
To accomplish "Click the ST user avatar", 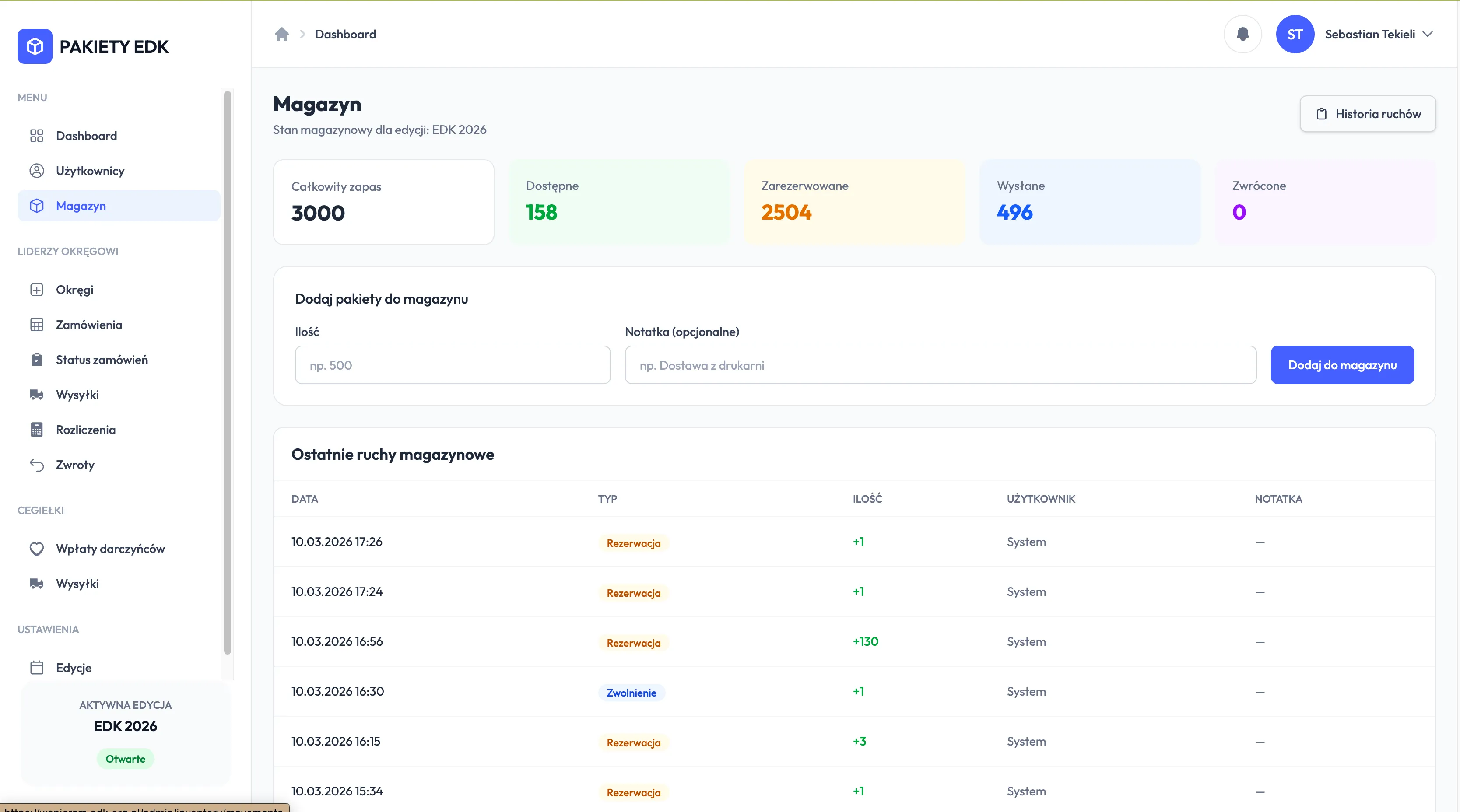I will coord(1295,35).
